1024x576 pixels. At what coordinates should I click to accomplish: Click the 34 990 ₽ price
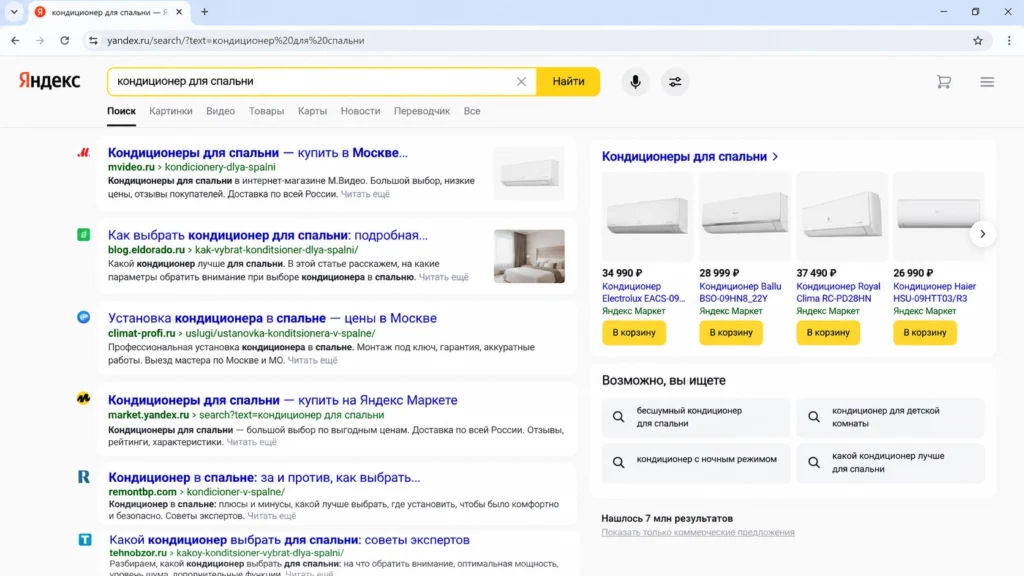pyautogui.click(x=622, y=273)
